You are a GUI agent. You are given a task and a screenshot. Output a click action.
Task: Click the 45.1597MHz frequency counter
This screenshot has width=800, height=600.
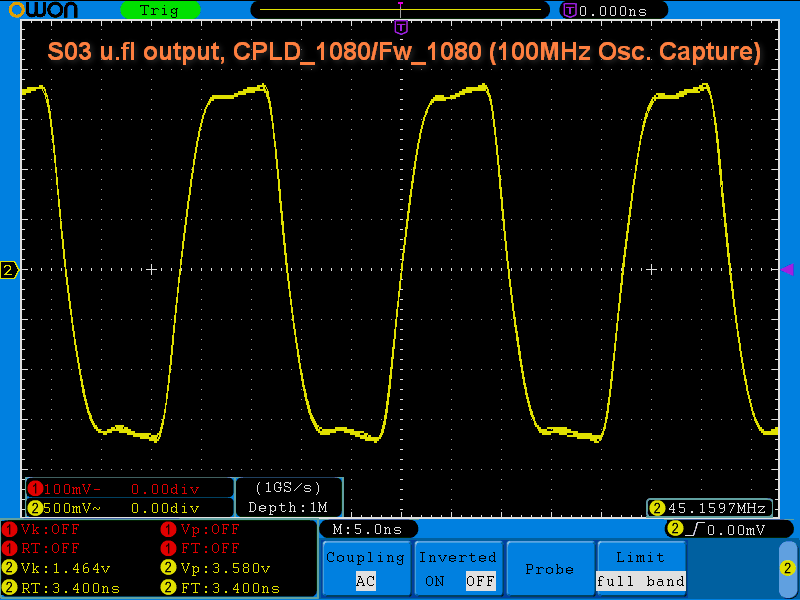717,508
